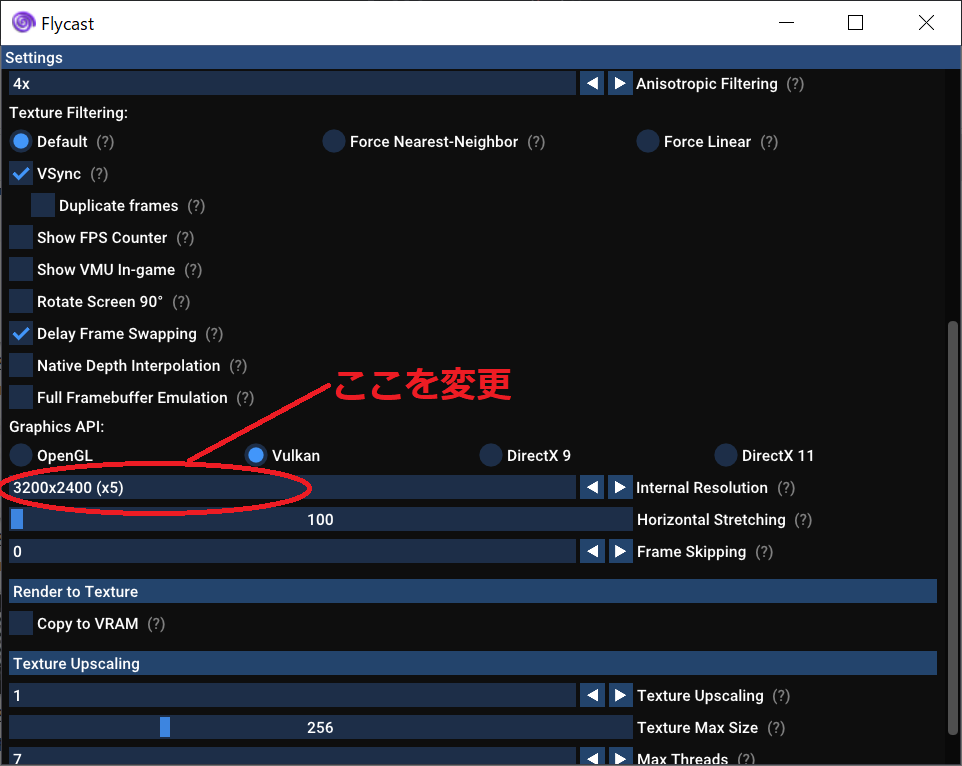The width and height of the screenshot is (962, 766).
Task: Show help for Duplicate frames
Action: click(x=196, y=205)
